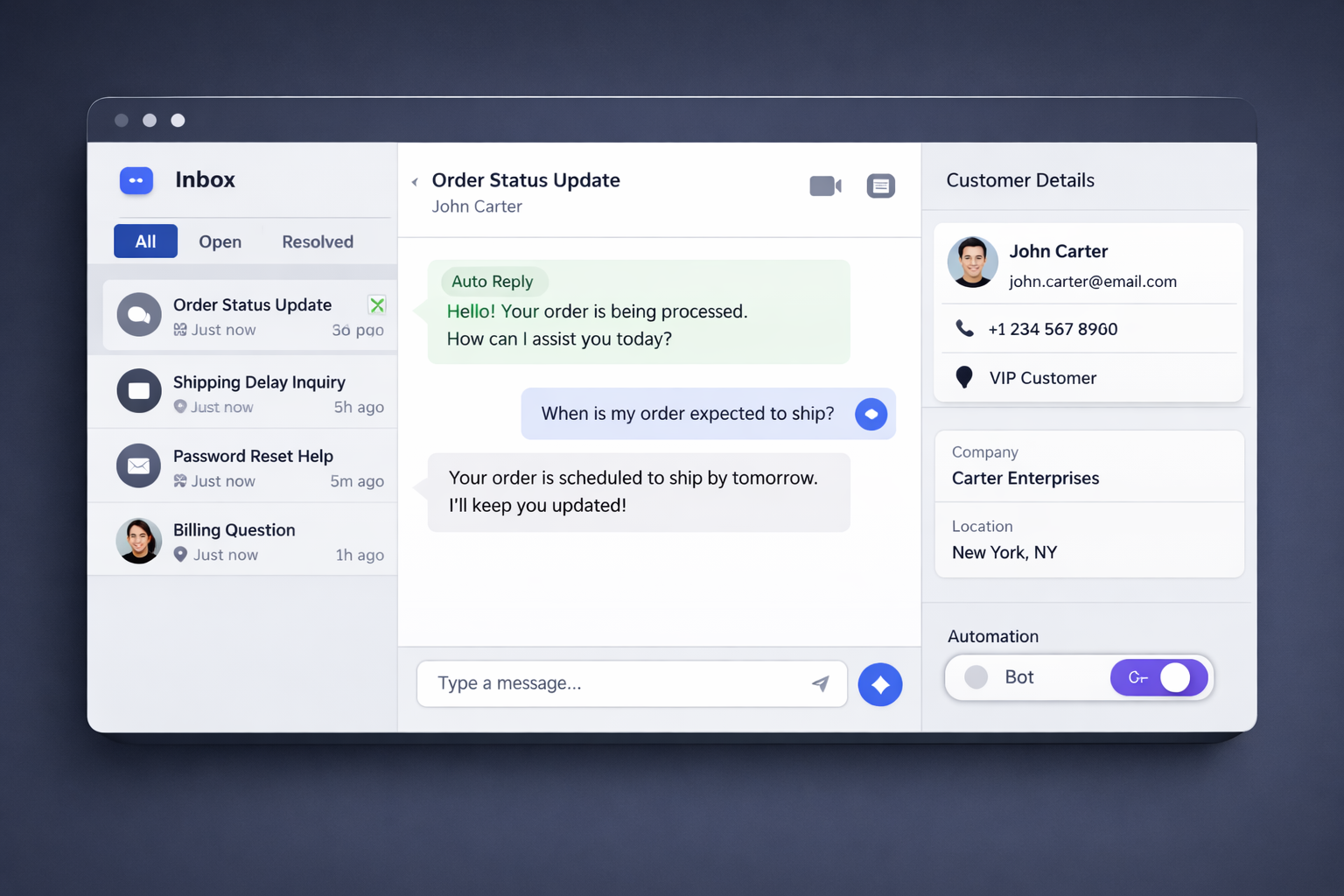Click the location pin under Billing Question
Viewport: 1344px width, 896px height.
click(x=180, y=555)
